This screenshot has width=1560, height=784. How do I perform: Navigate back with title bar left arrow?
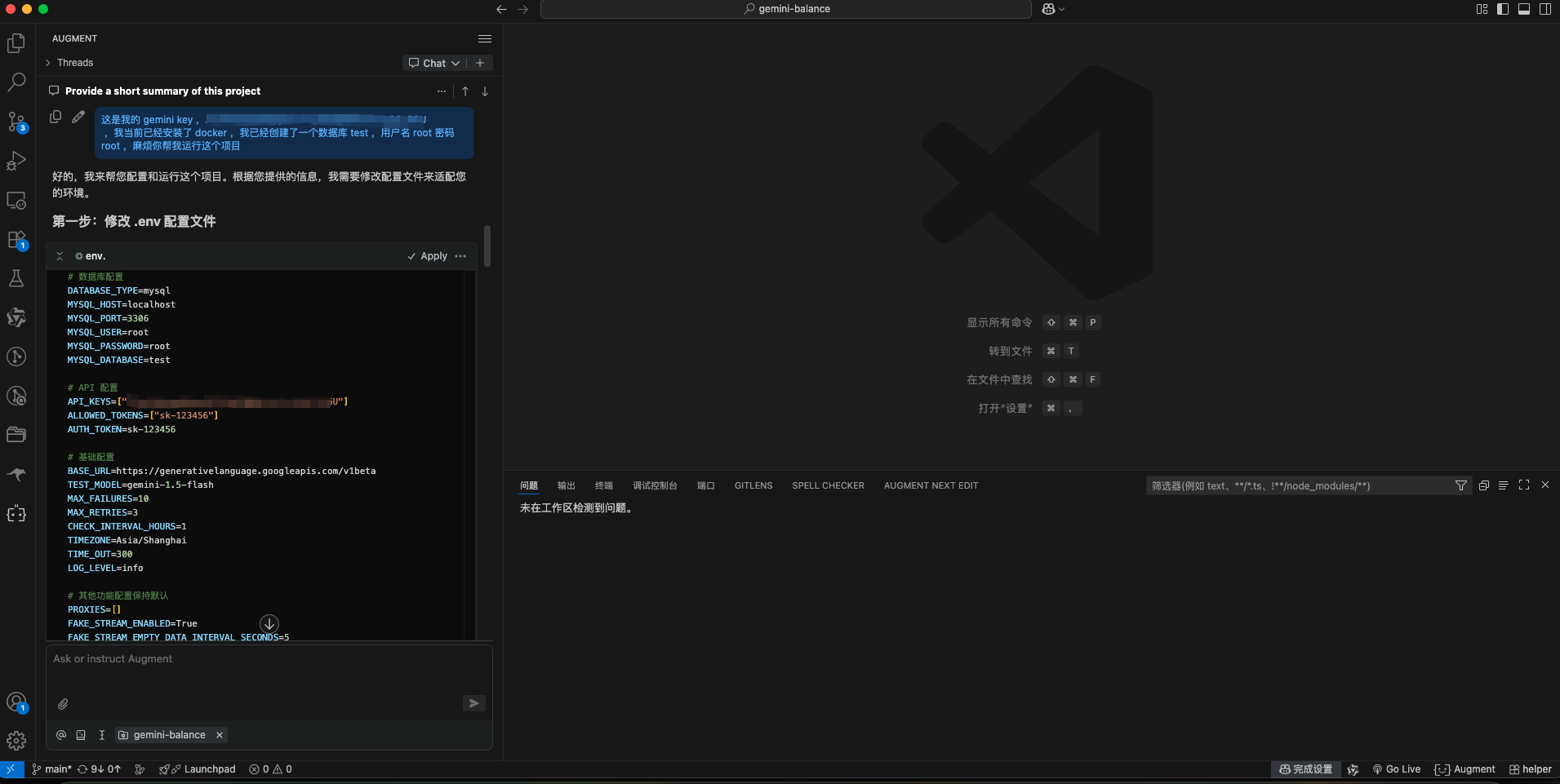[501, 9]
